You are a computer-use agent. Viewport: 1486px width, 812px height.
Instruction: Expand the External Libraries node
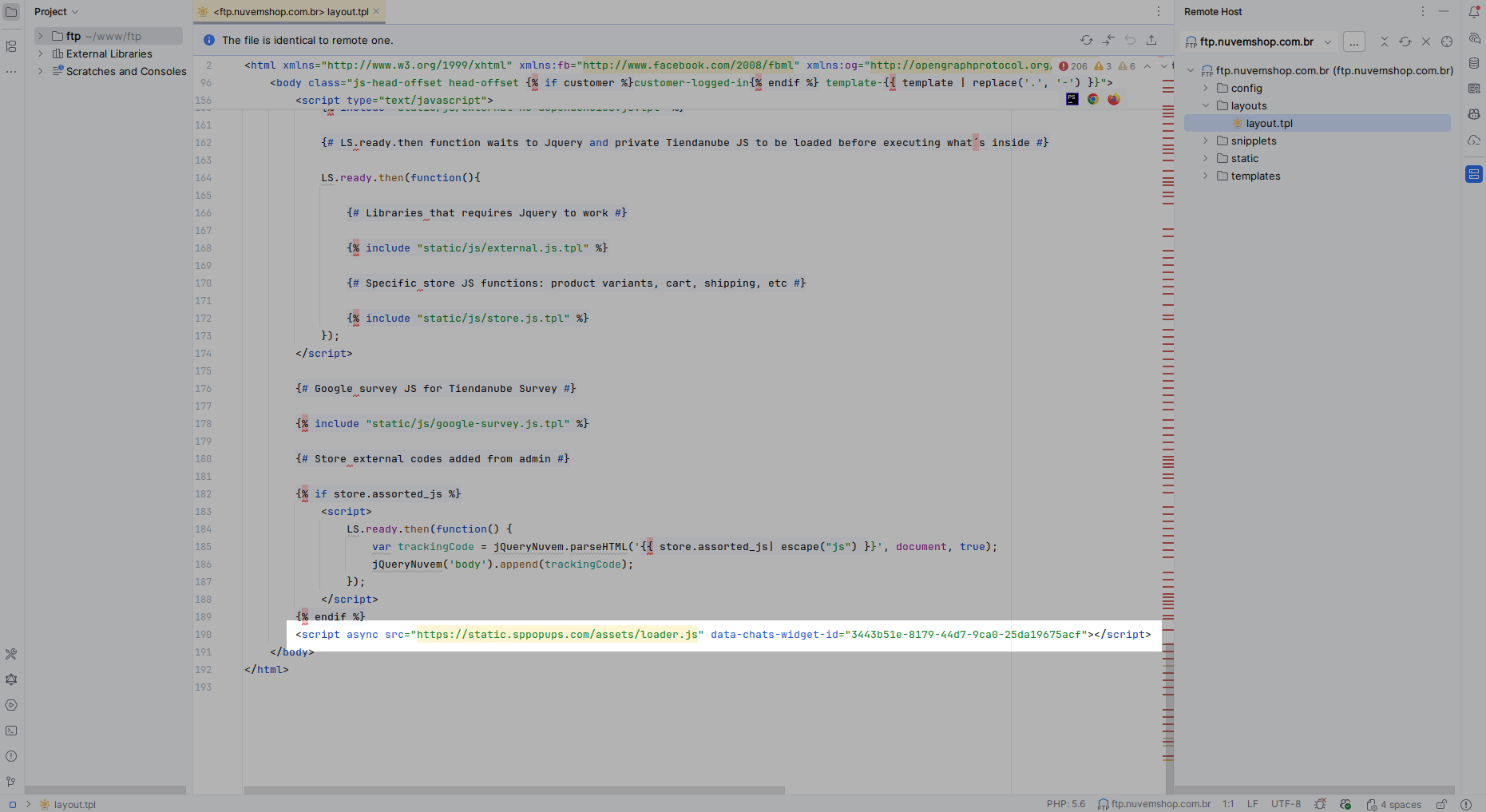(x=41, y=53)
